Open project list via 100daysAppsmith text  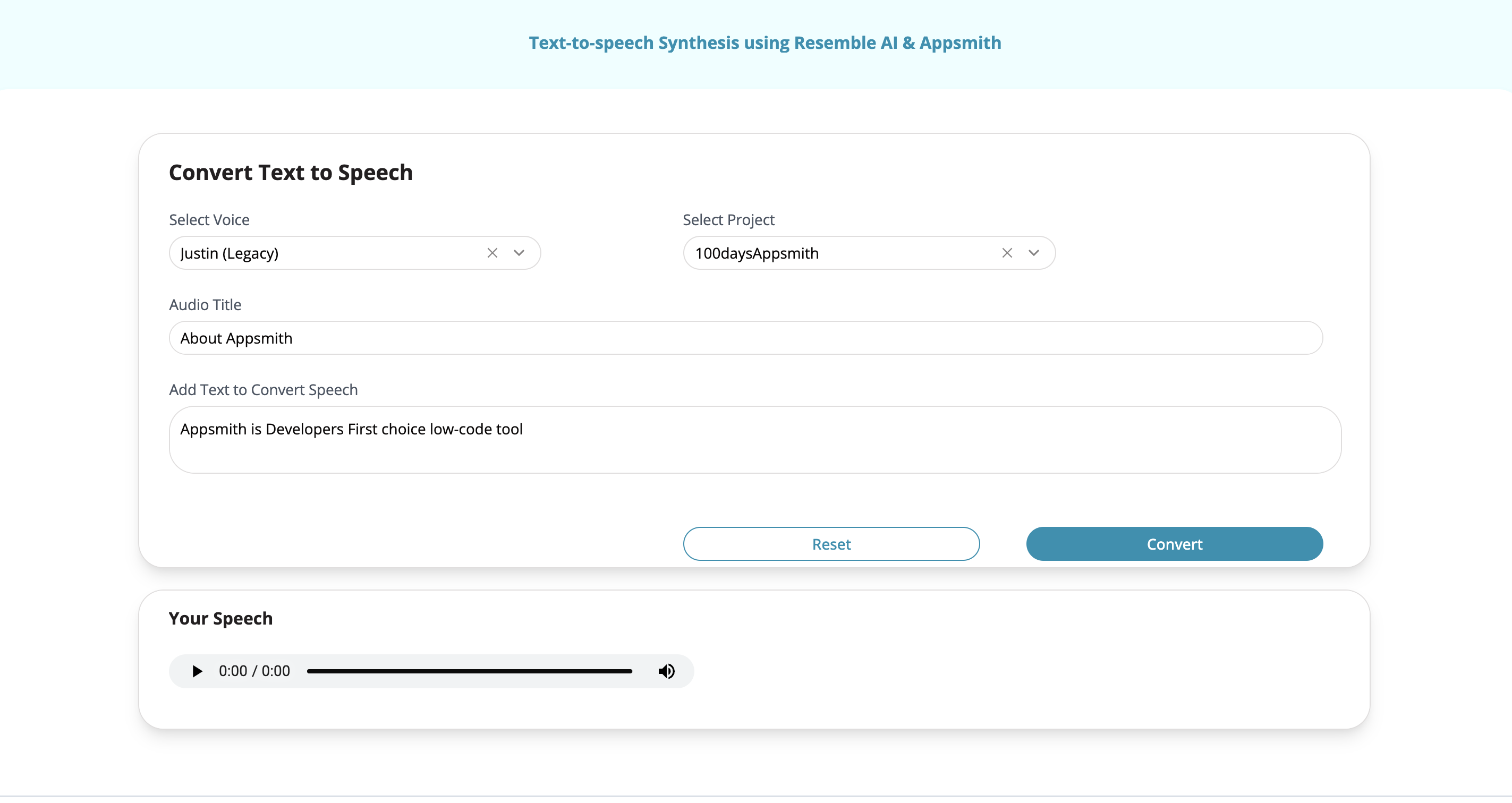(x=757, y=253)
